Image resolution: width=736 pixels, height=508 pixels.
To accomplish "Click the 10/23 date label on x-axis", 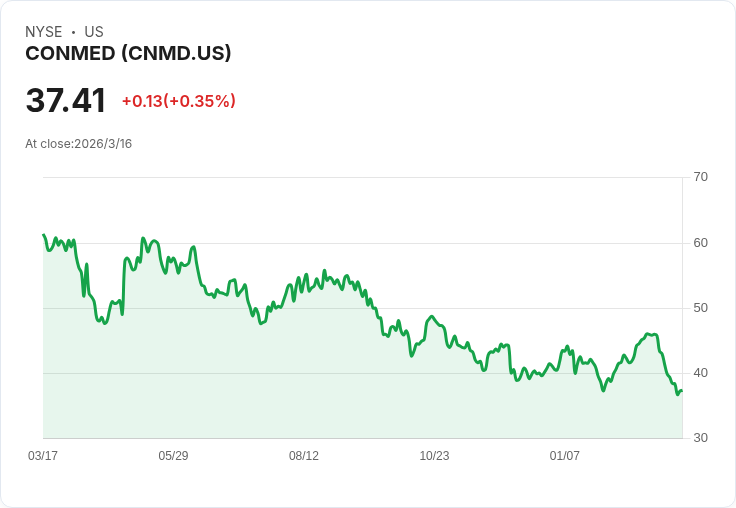I will point(434,456).
